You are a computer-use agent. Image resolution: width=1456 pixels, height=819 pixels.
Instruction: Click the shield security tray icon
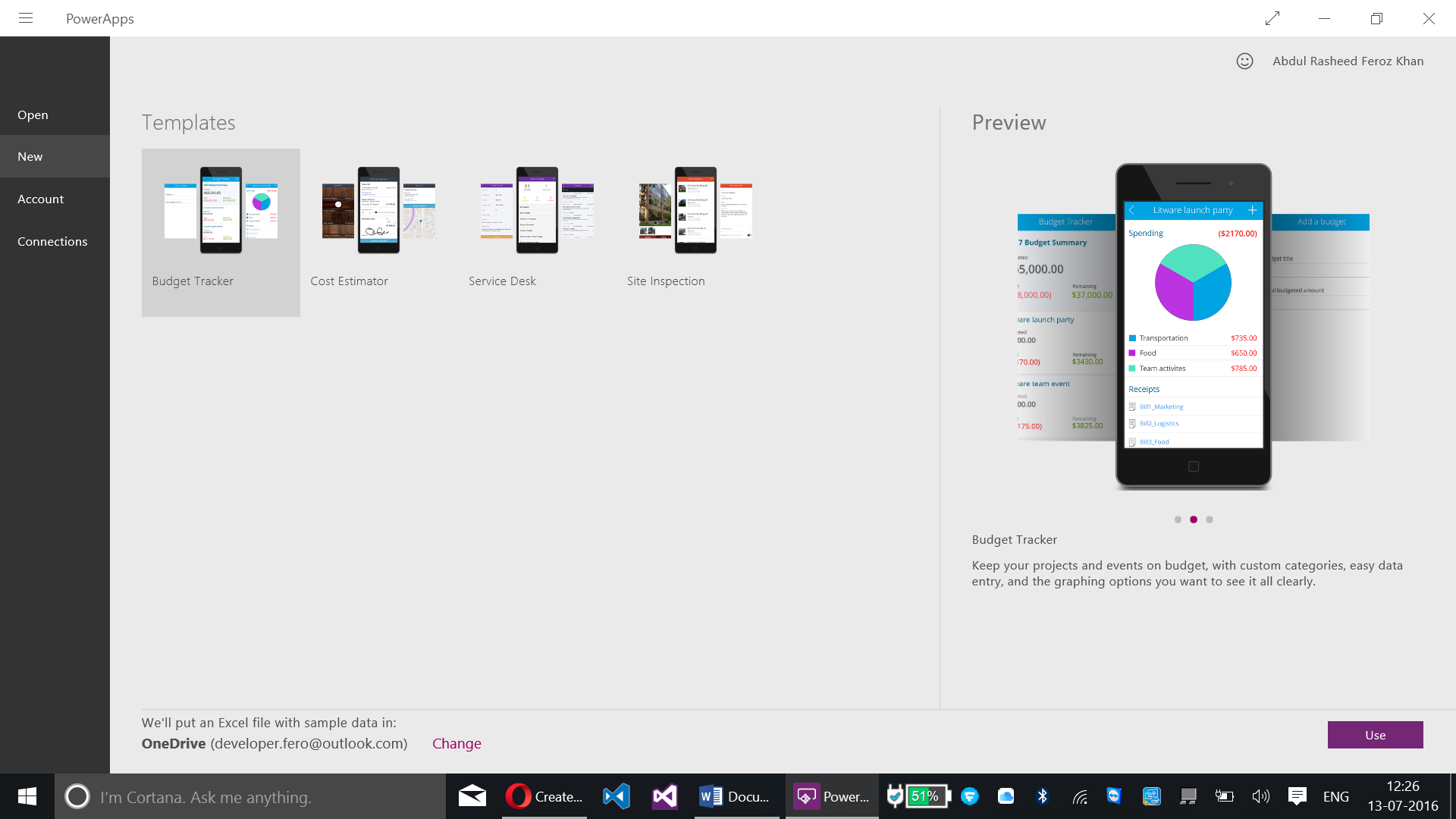(895, 796)
